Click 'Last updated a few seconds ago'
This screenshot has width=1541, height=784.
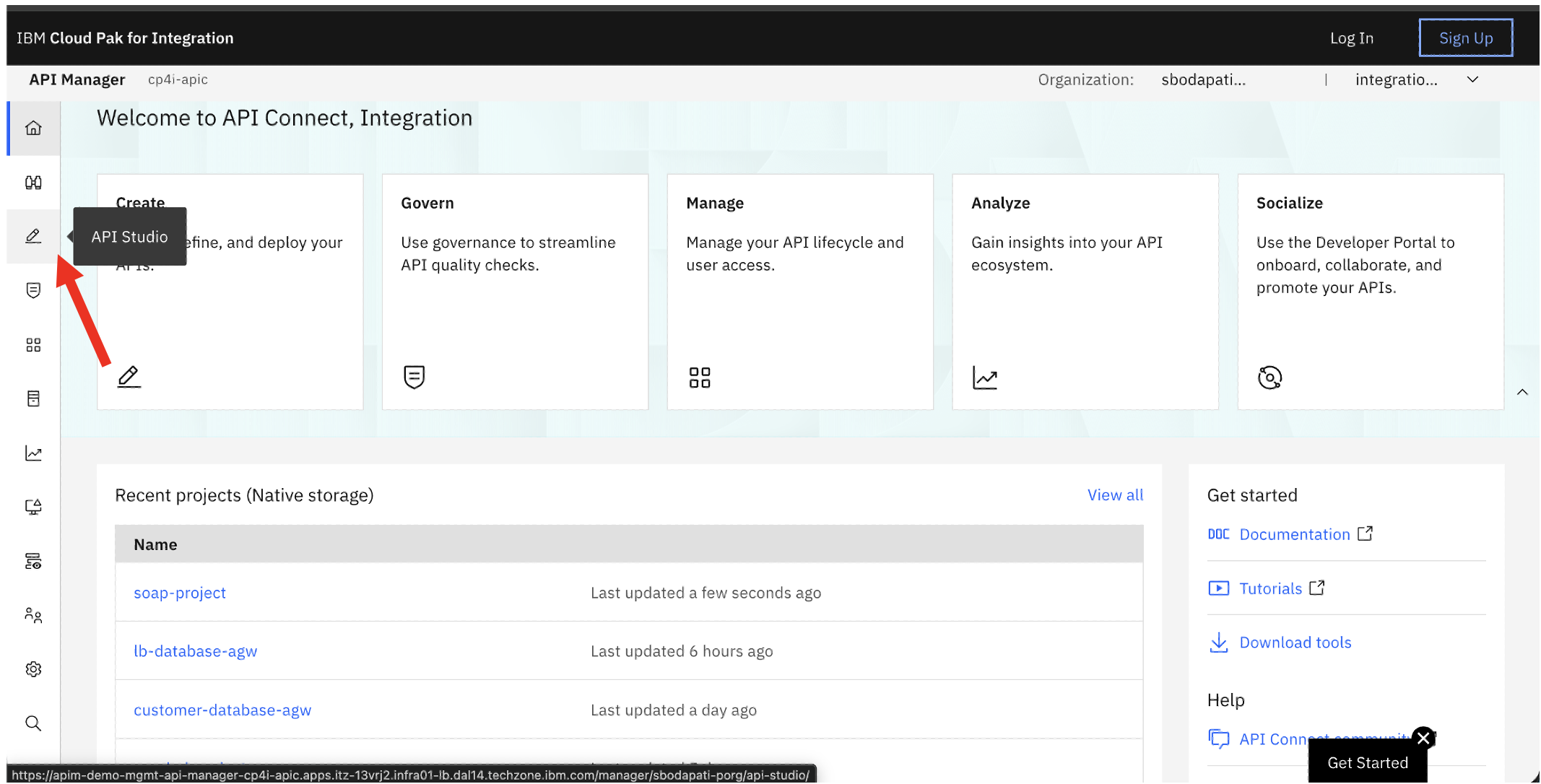coord(706,593)
